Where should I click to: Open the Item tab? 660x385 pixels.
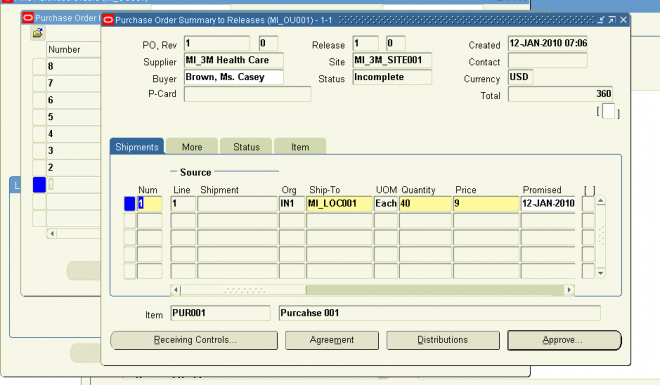[300, 146]
